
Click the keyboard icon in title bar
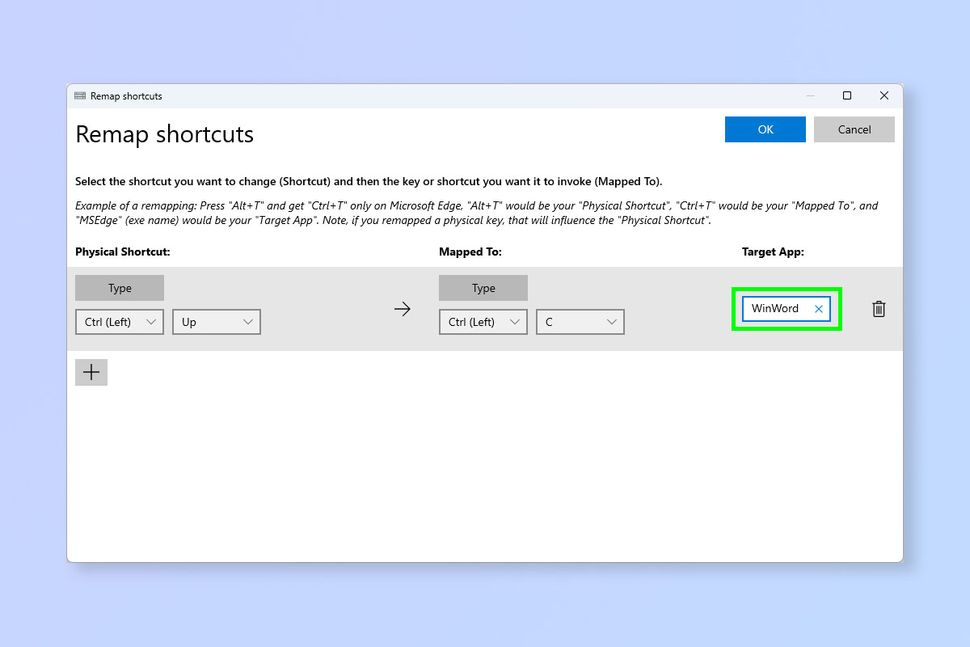pos(80,96)
